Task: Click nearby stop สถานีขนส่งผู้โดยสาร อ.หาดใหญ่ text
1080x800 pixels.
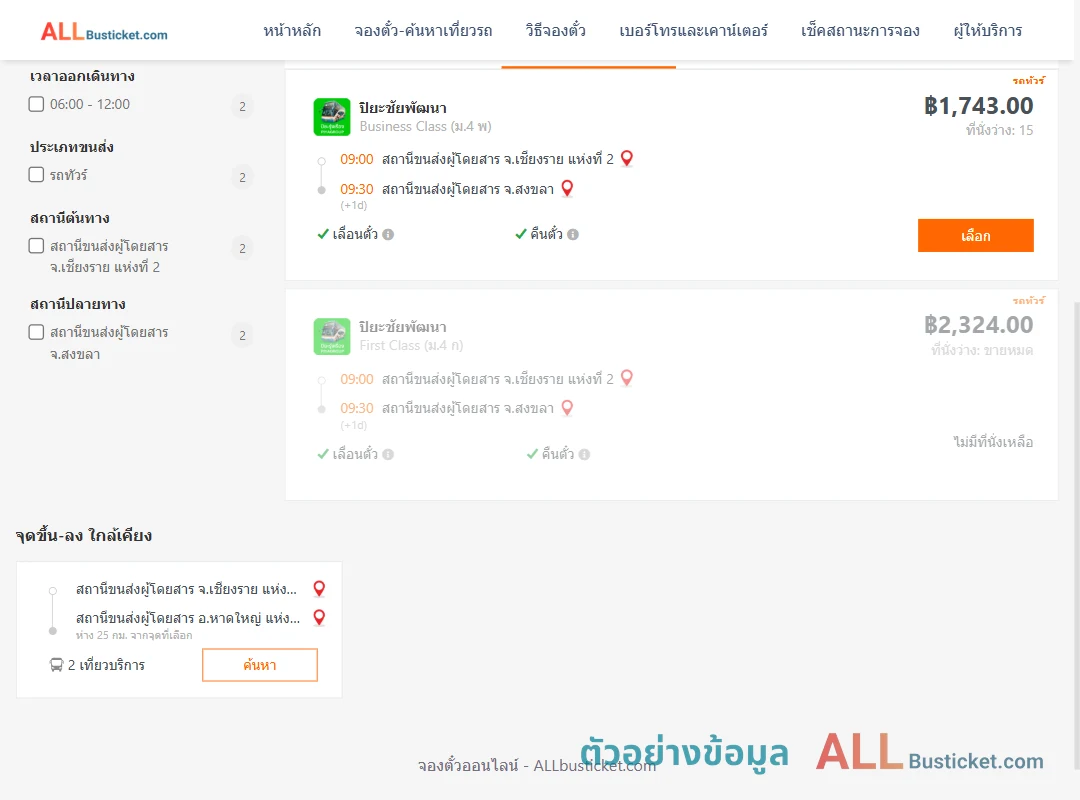Action: point(188,618)
